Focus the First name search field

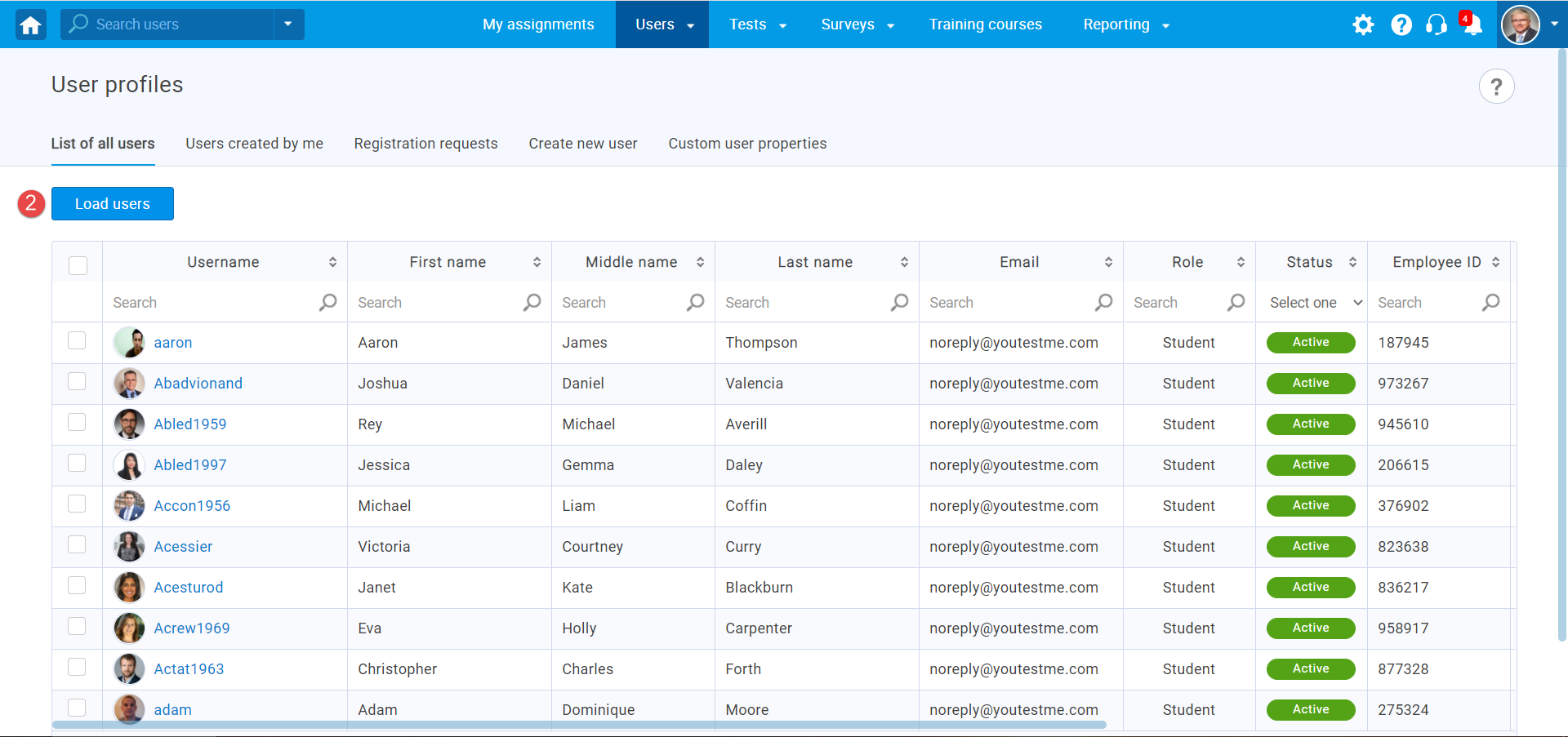[437, 302]
